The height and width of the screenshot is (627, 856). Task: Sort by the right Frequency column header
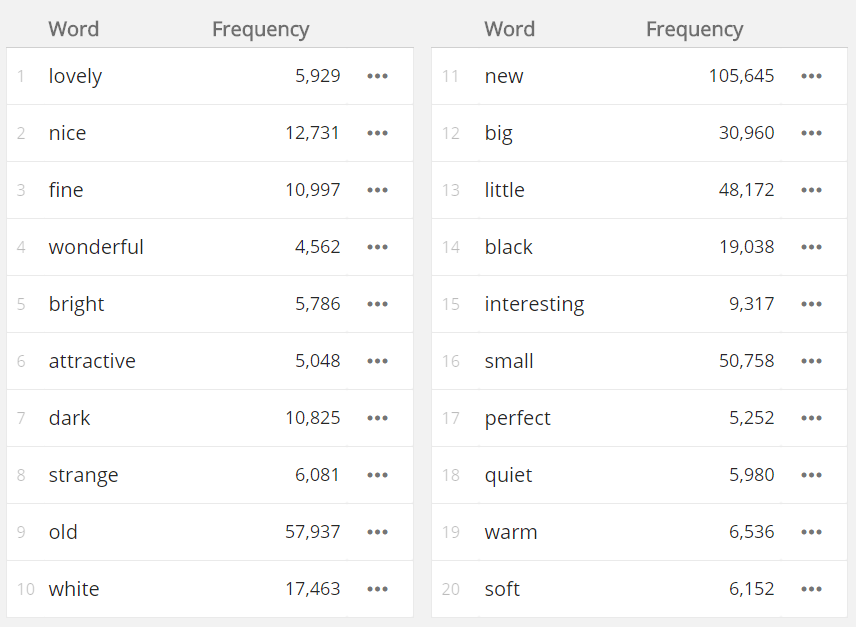point(694,29)
